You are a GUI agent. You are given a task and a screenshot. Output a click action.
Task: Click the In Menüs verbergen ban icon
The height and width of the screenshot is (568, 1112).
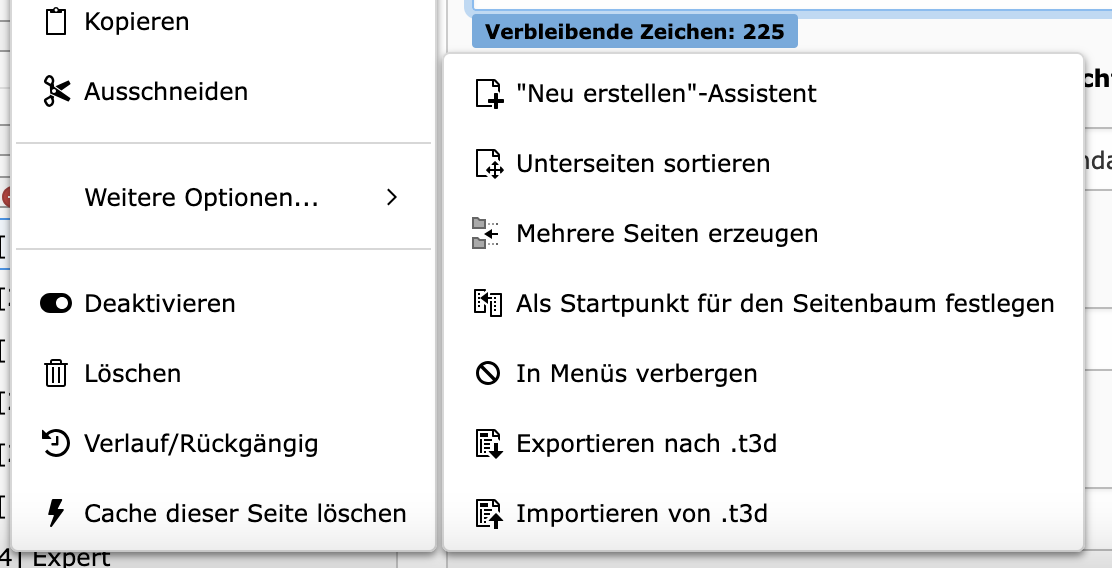[488, 373]
